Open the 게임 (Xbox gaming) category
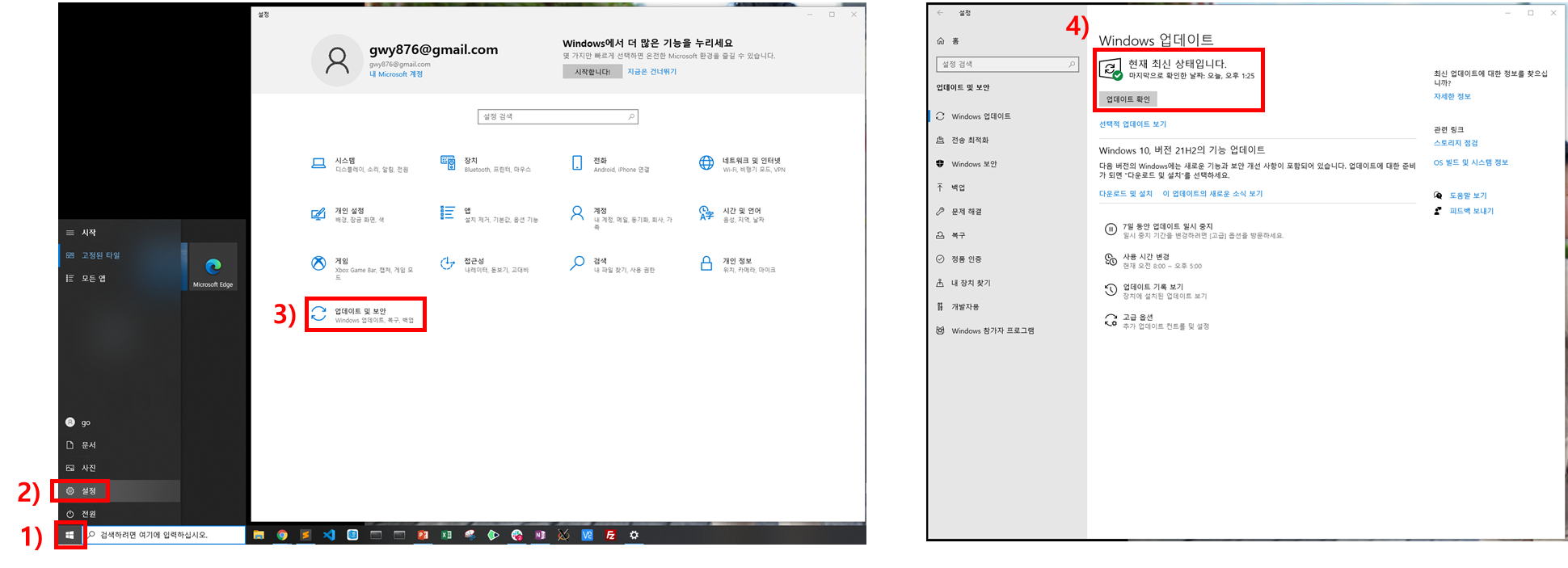 (362, 267)
